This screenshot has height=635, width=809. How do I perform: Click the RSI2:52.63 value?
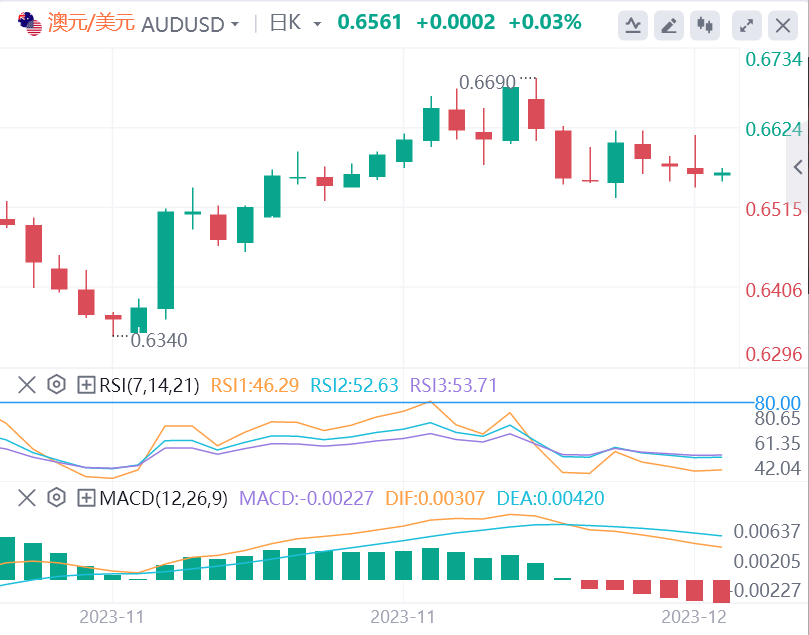(354, 385)
